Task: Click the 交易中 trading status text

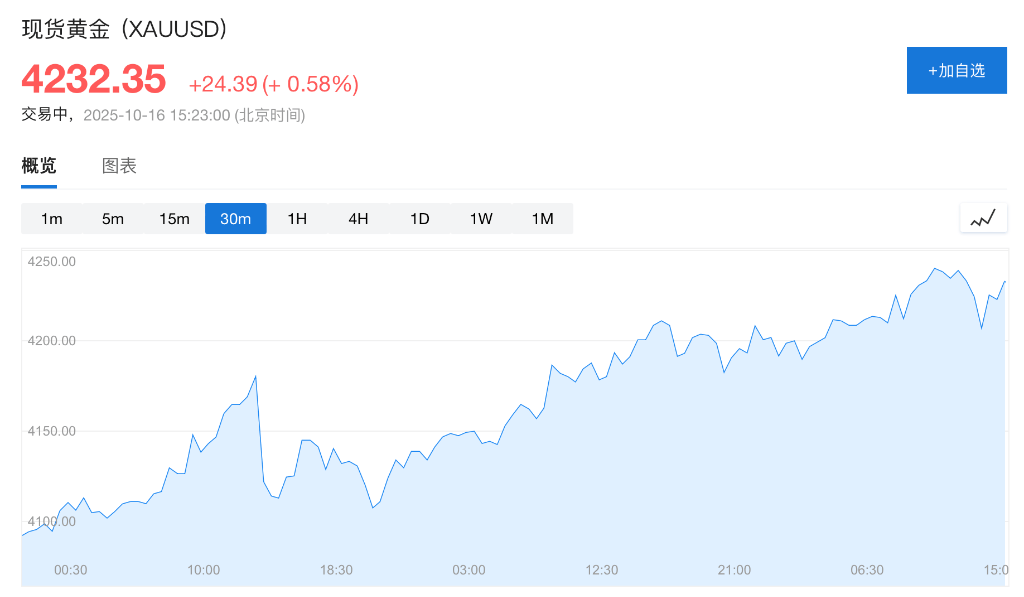Action: point(43,115)
